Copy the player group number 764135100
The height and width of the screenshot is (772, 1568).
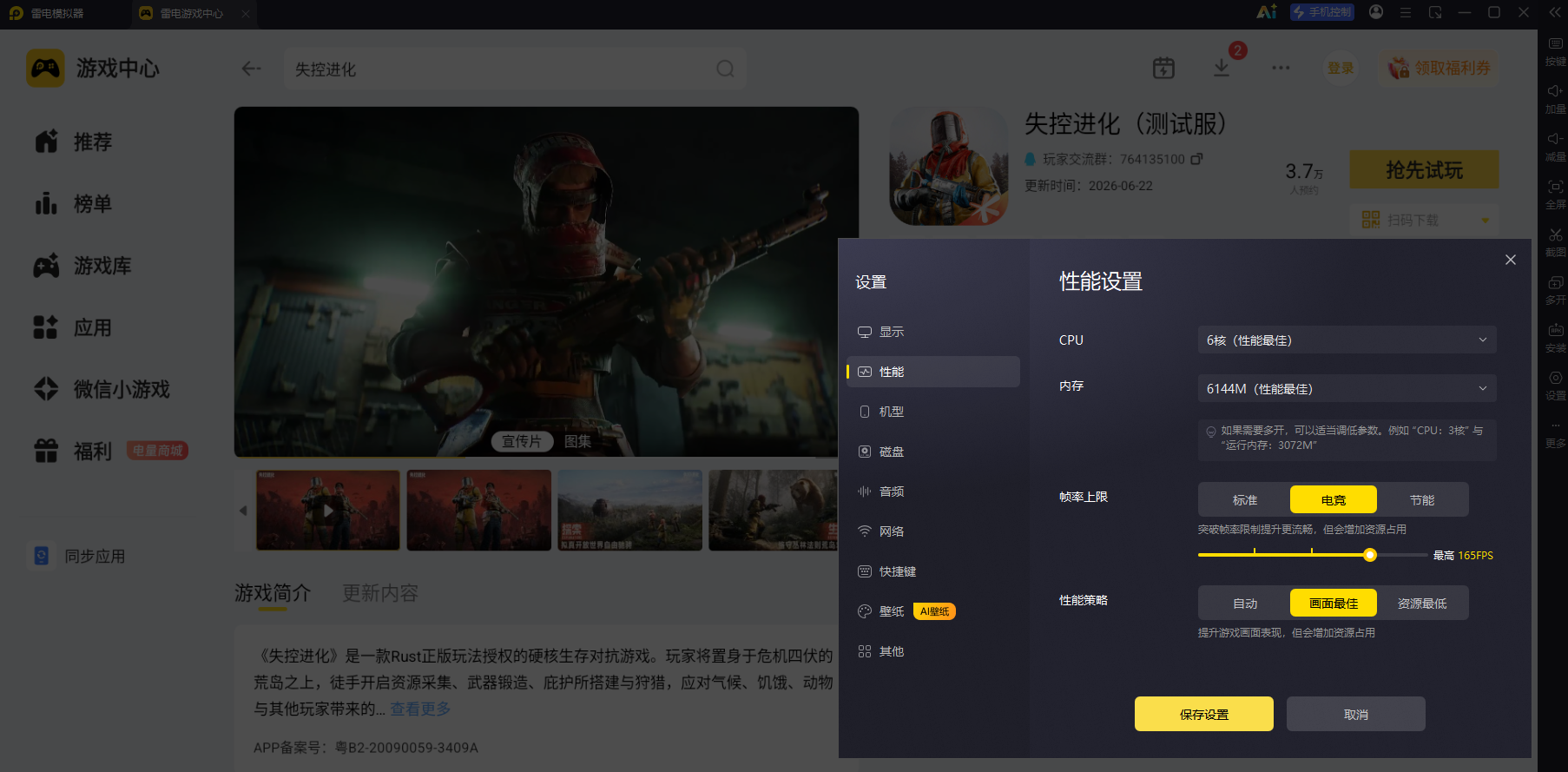tap(1196, 159)
